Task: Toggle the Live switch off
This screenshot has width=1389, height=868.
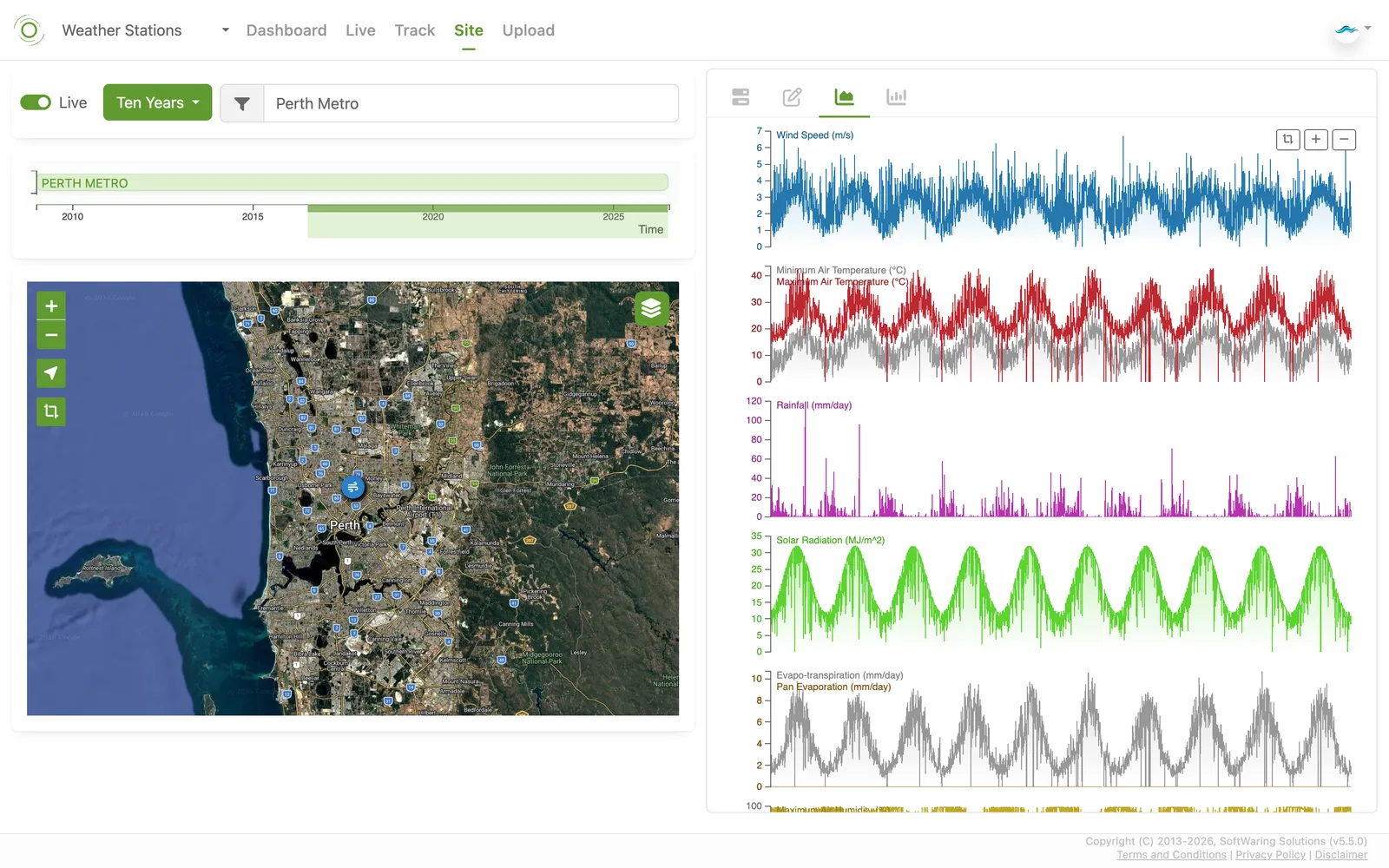Action: (x=36, y=102)
